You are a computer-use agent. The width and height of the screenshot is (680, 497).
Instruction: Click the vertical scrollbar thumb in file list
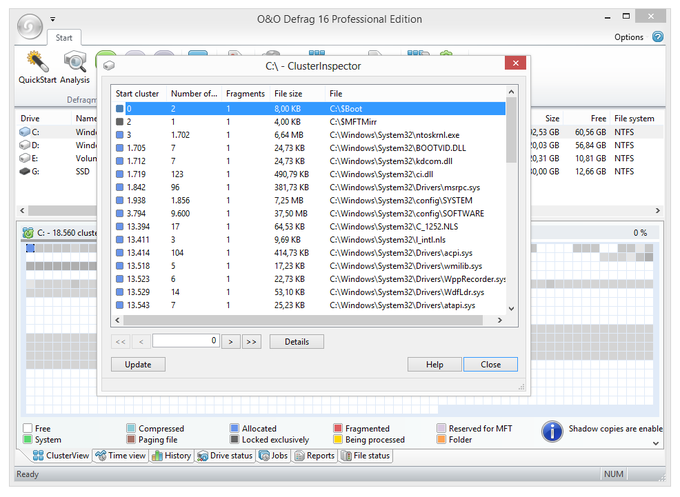click(x=511, y=130)
